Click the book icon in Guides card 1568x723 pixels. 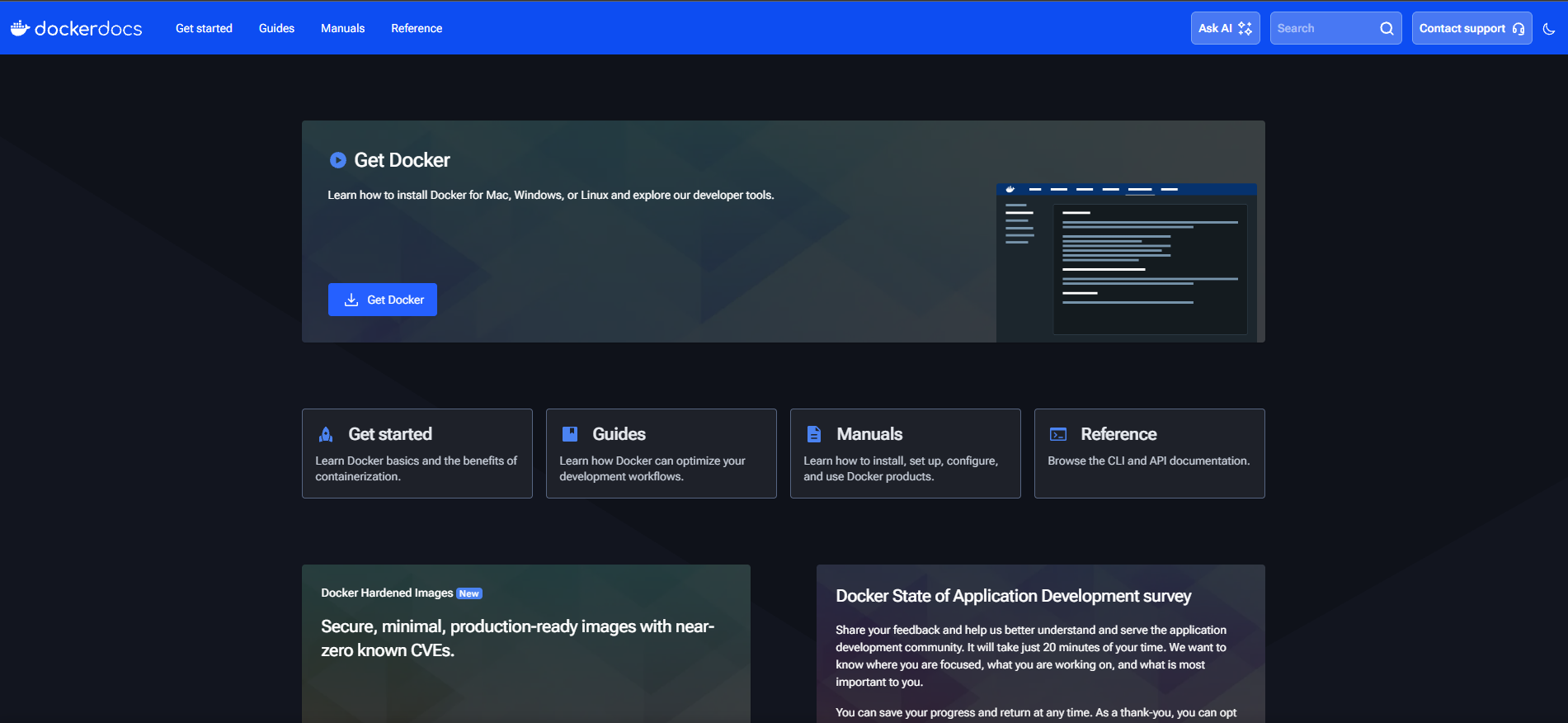570,434
